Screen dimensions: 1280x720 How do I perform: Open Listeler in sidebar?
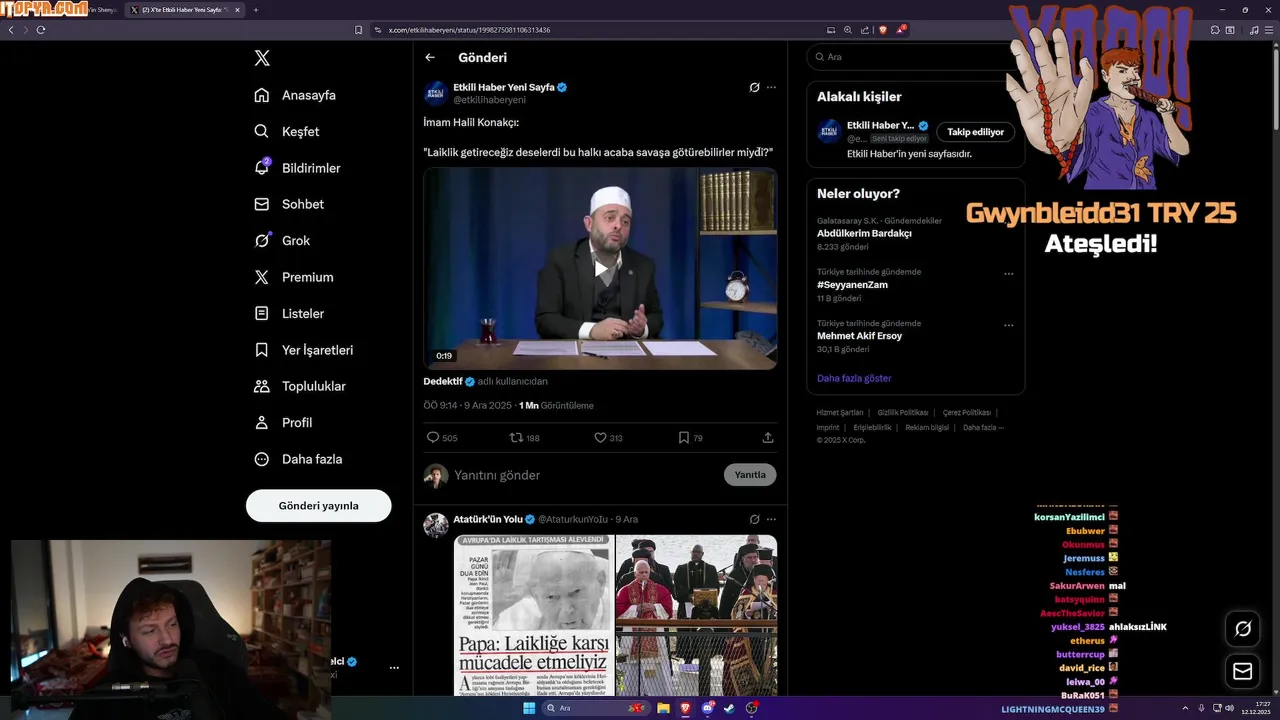tap(289, 313)
